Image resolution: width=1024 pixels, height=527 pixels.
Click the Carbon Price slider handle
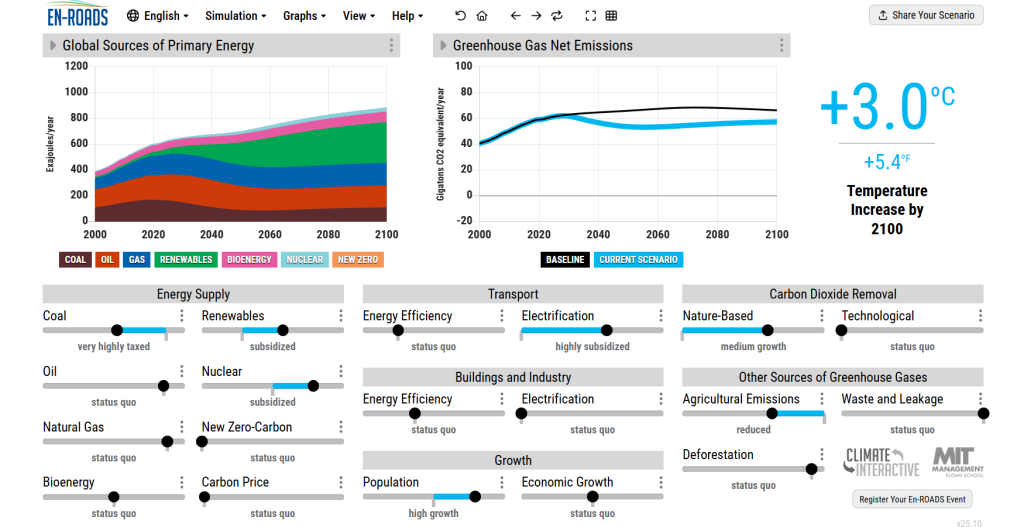pos(205,497)
